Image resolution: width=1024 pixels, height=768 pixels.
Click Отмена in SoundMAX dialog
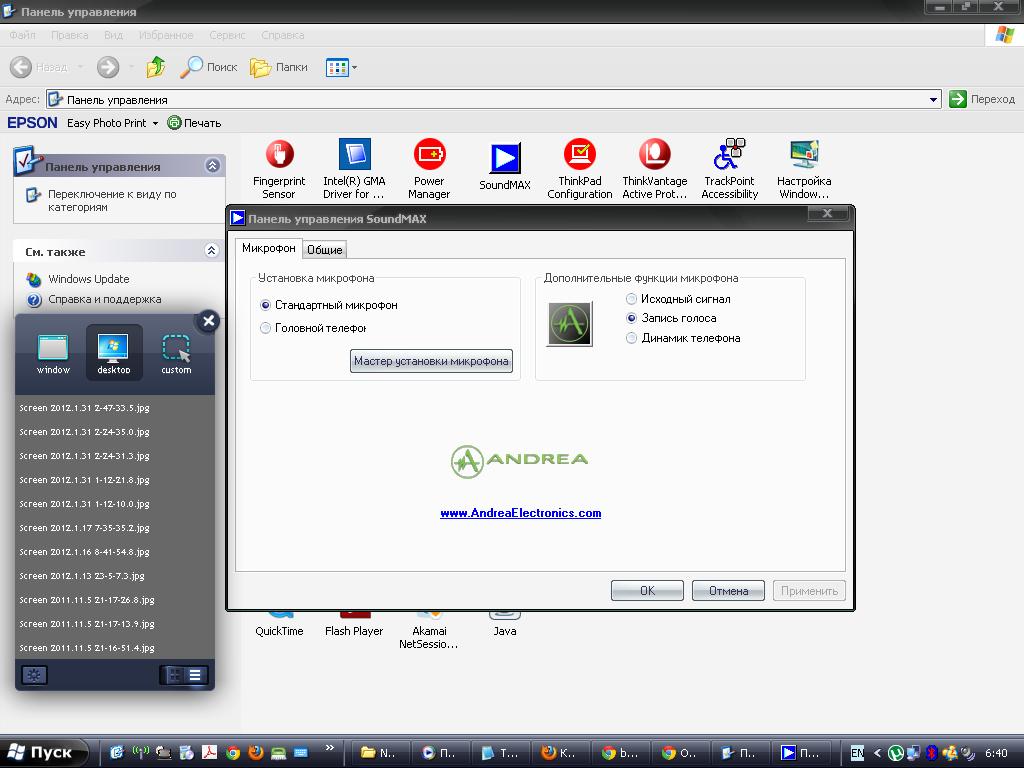728,590
